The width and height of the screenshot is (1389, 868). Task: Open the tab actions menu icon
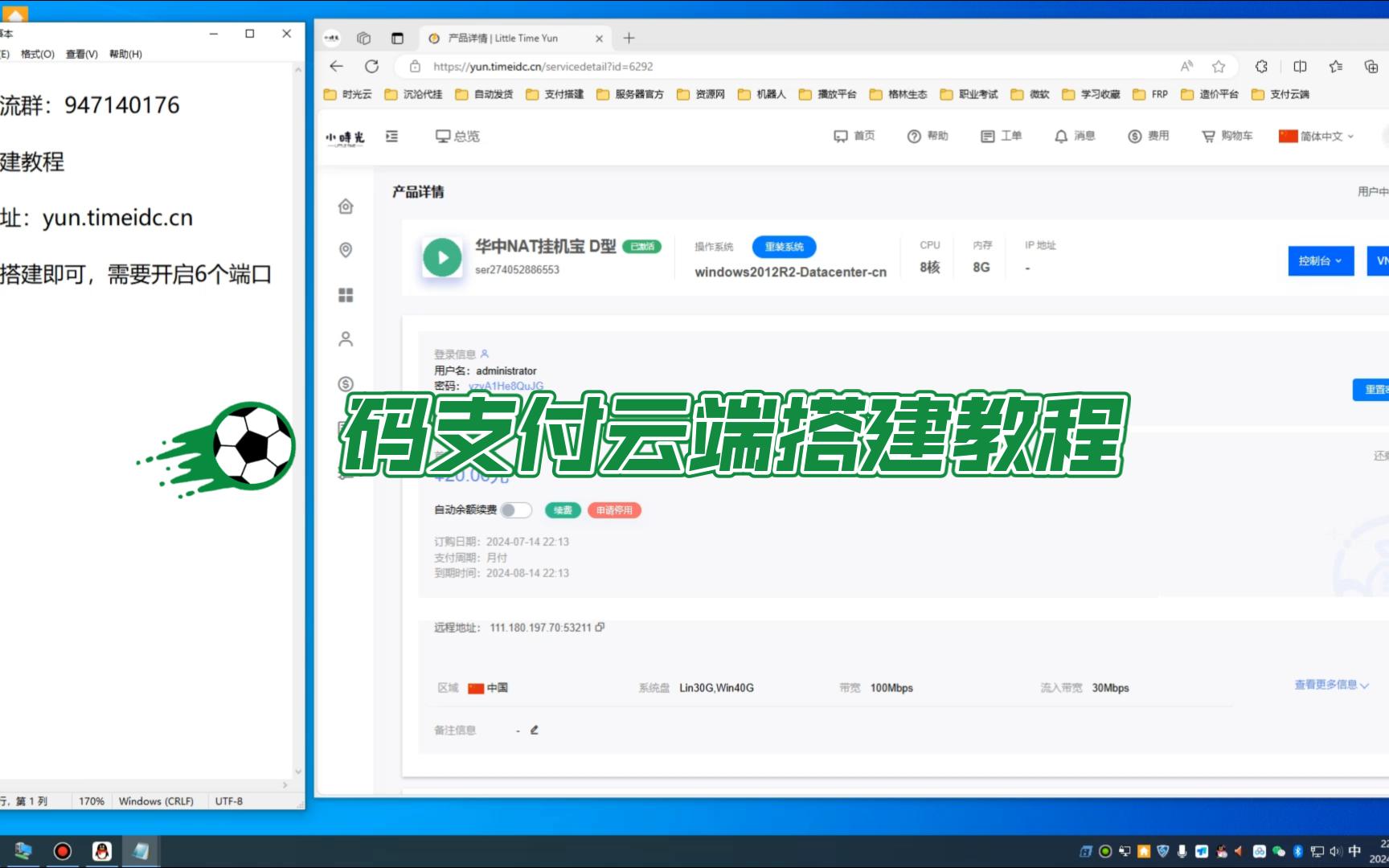pos(397,38)
